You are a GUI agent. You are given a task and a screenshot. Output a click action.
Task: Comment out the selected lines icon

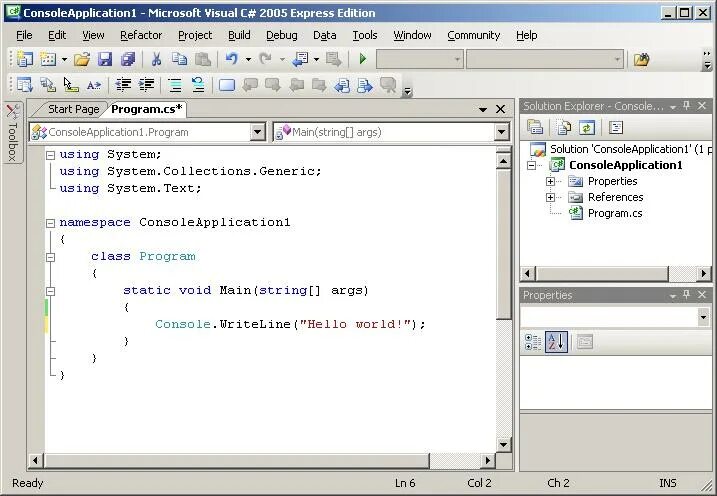(x=175, y=85)
